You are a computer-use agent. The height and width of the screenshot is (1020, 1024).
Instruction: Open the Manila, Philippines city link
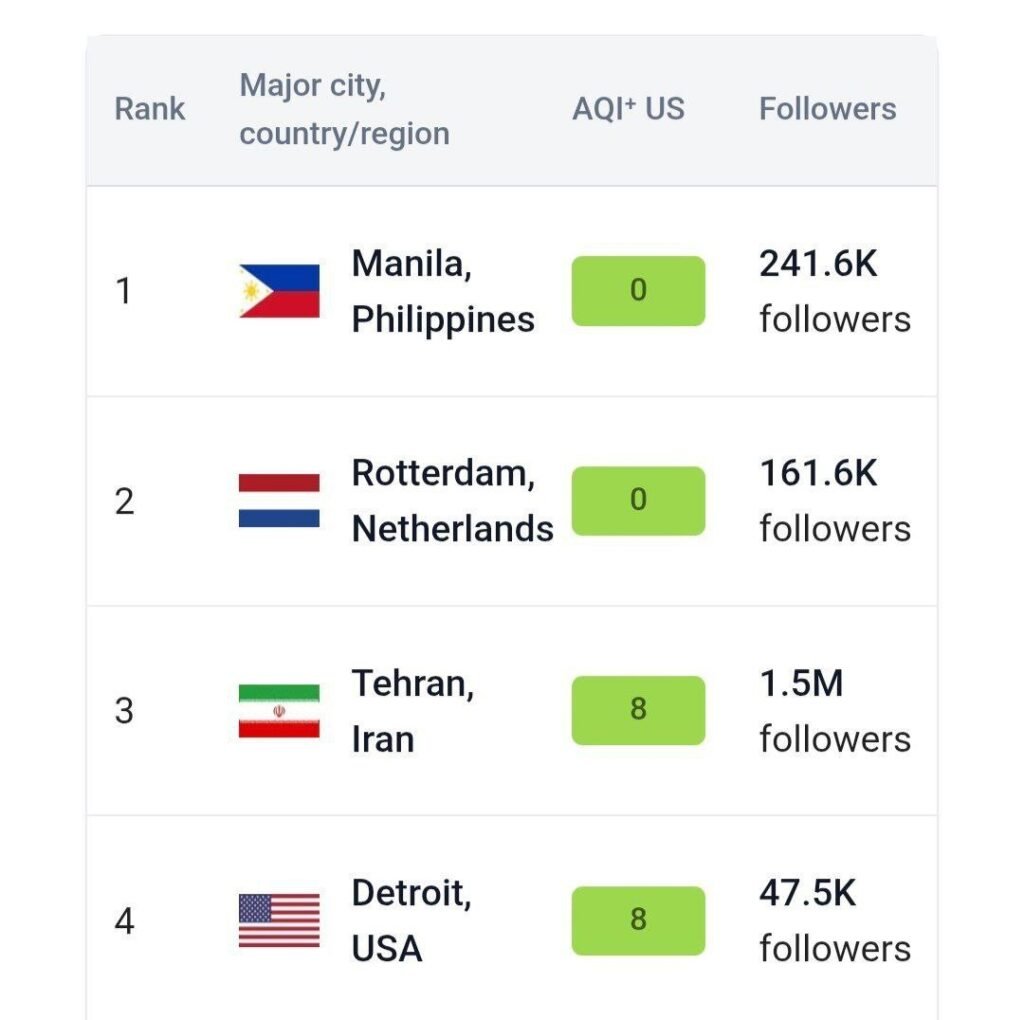(442, 292)
